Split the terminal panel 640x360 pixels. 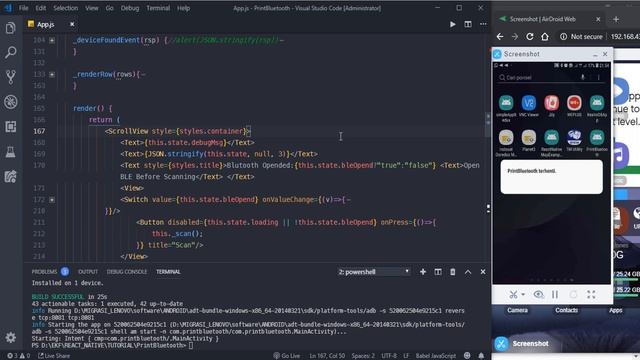(x=438, y=272)
